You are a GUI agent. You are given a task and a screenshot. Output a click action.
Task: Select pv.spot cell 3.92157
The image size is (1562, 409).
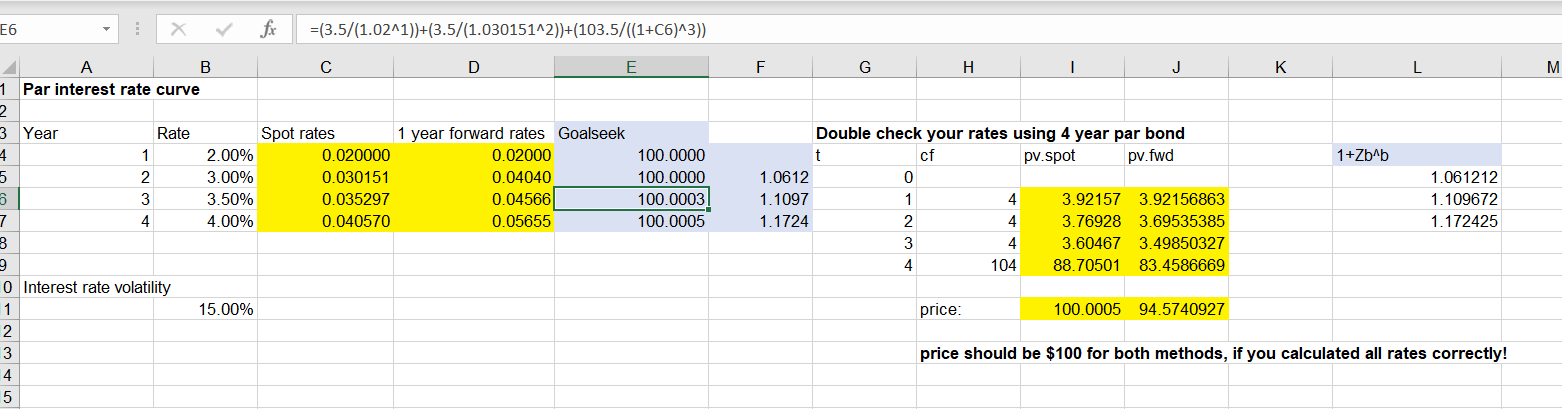tap(1071, 199)
